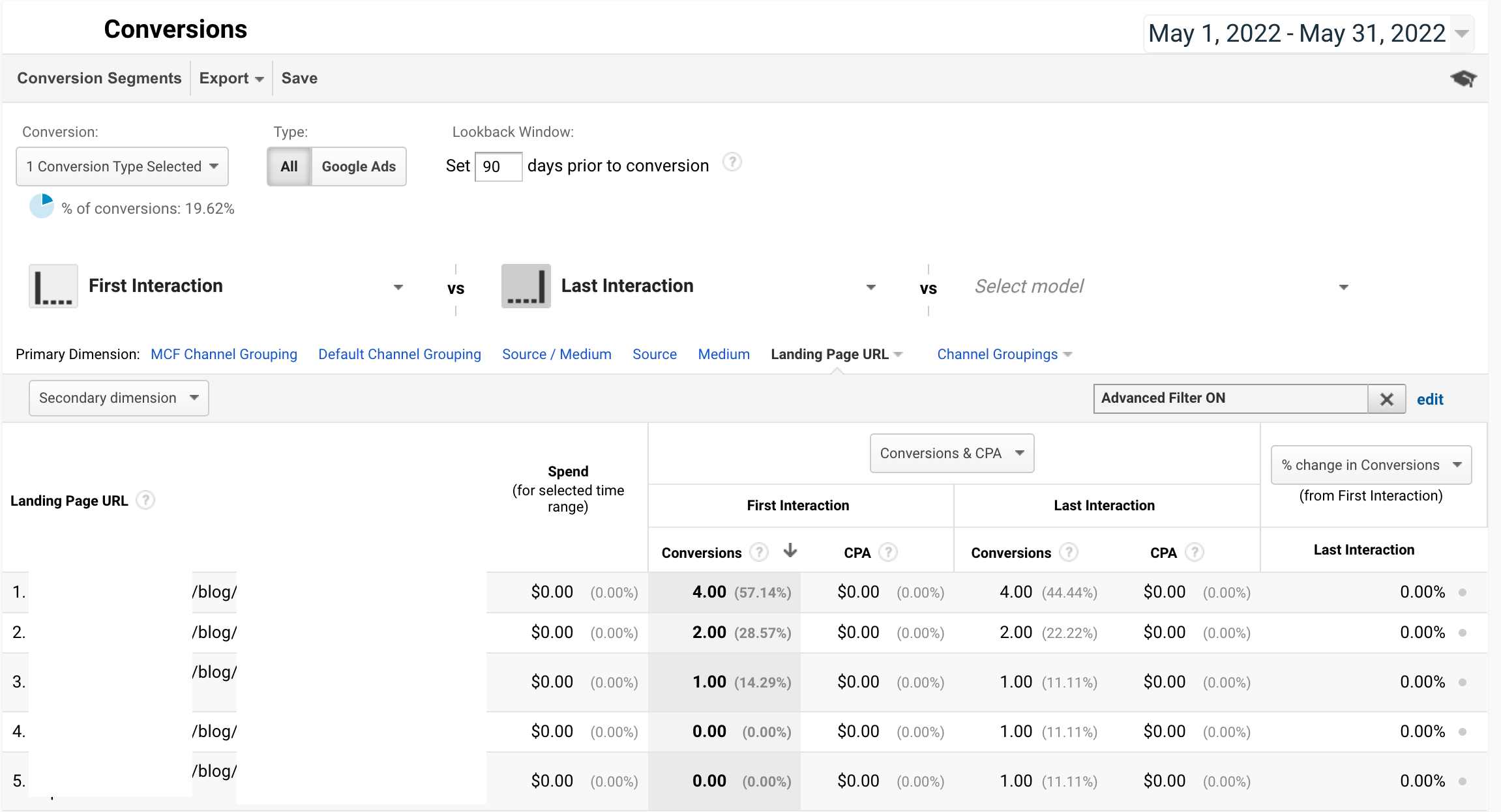Click the Last Interaction model bar icon

(526, 285)
